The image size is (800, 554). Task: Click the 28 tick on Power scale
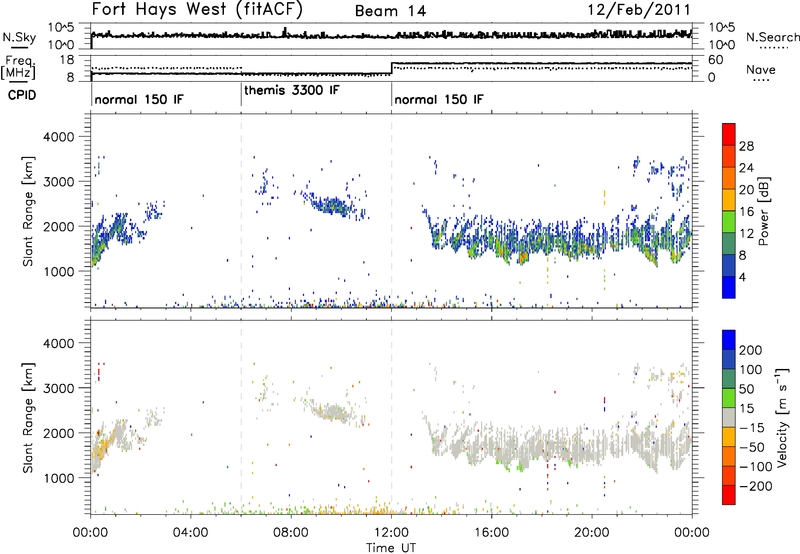(x=746, y=146)
